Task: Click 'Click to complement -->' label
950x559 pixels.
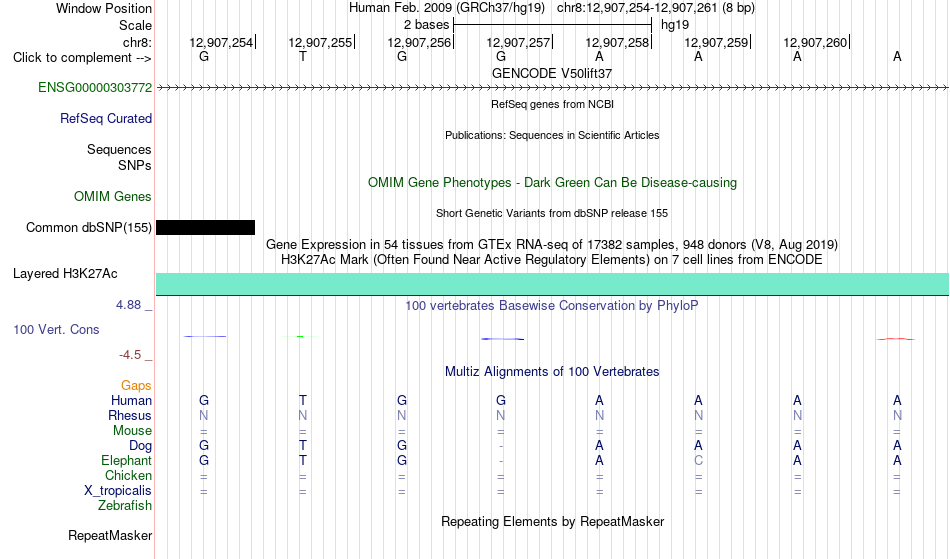Action: click(82, 58)
